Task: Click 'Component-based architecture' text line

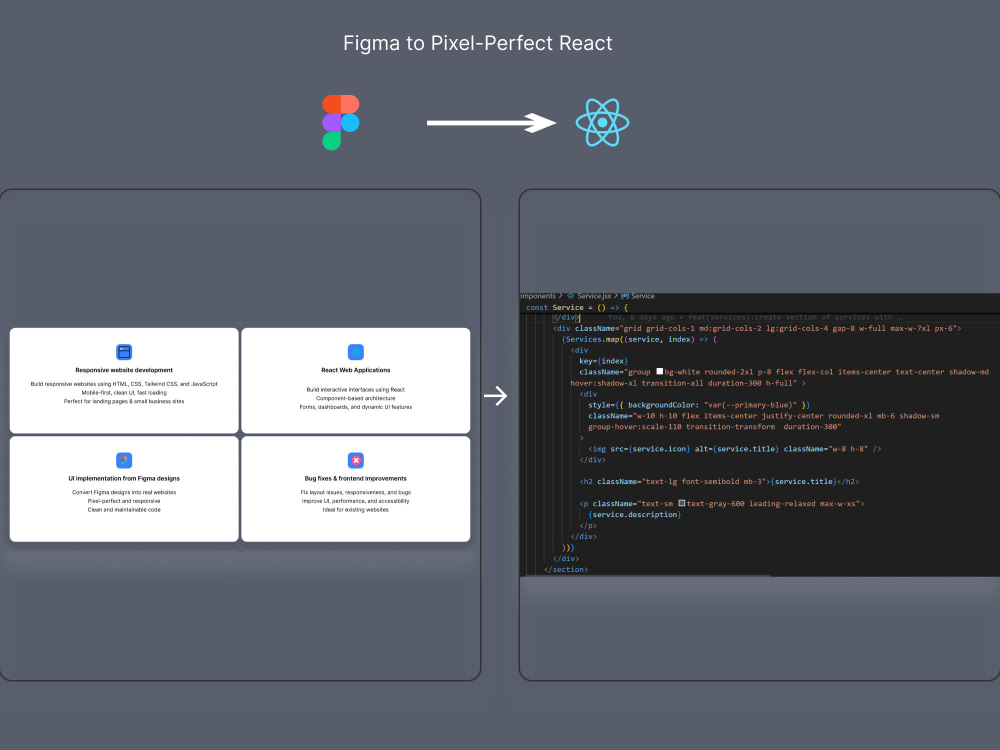Action: point(356,398)
